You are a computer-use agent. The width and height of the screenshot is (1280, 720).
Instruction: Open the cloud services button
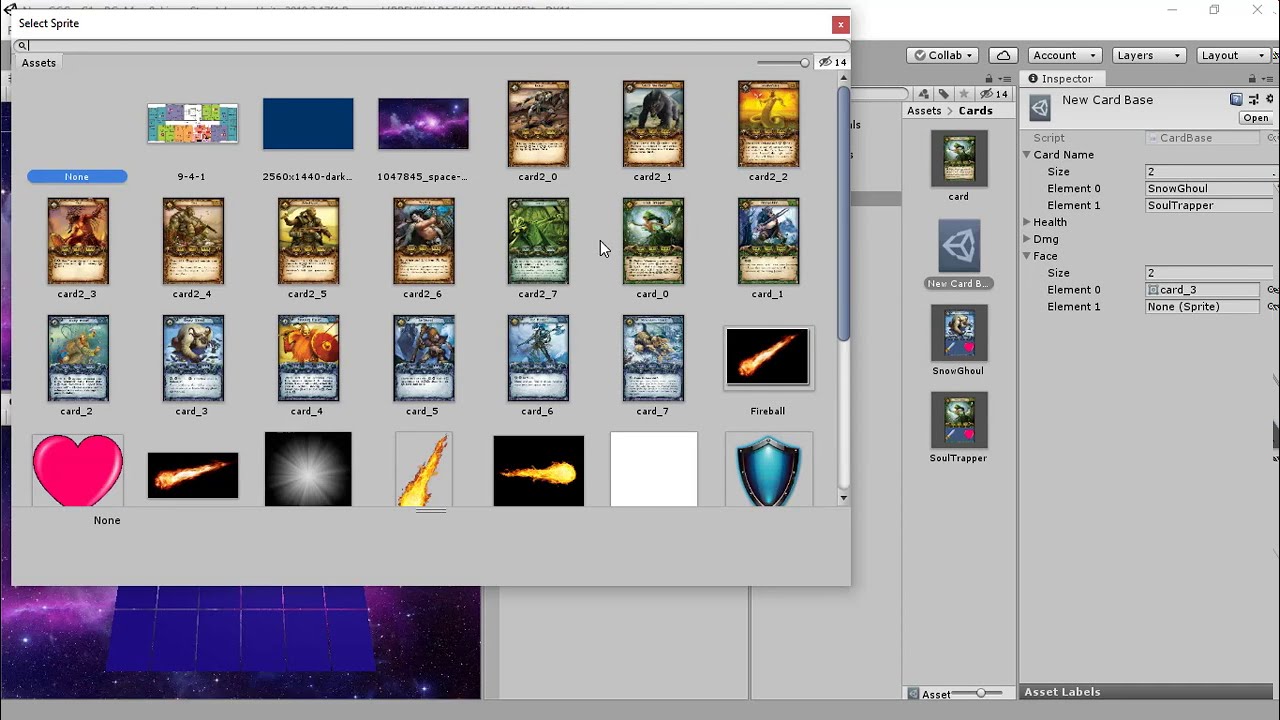[1003, 55]
